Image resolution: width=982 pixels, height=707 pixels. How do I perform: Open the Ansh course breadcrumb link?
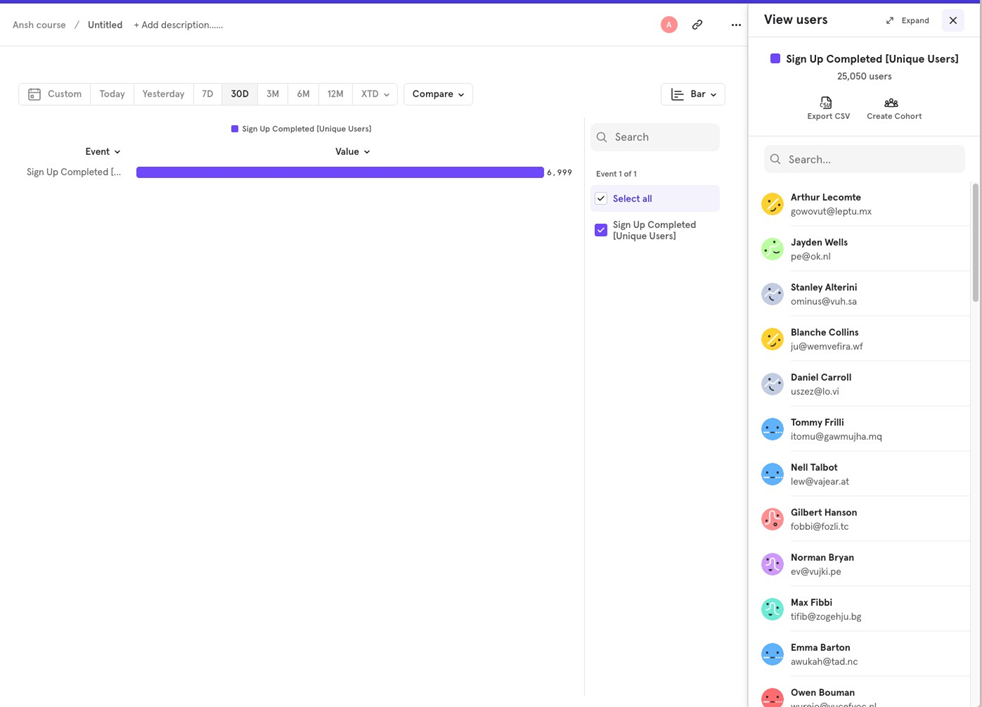click(x=38, y=24)
